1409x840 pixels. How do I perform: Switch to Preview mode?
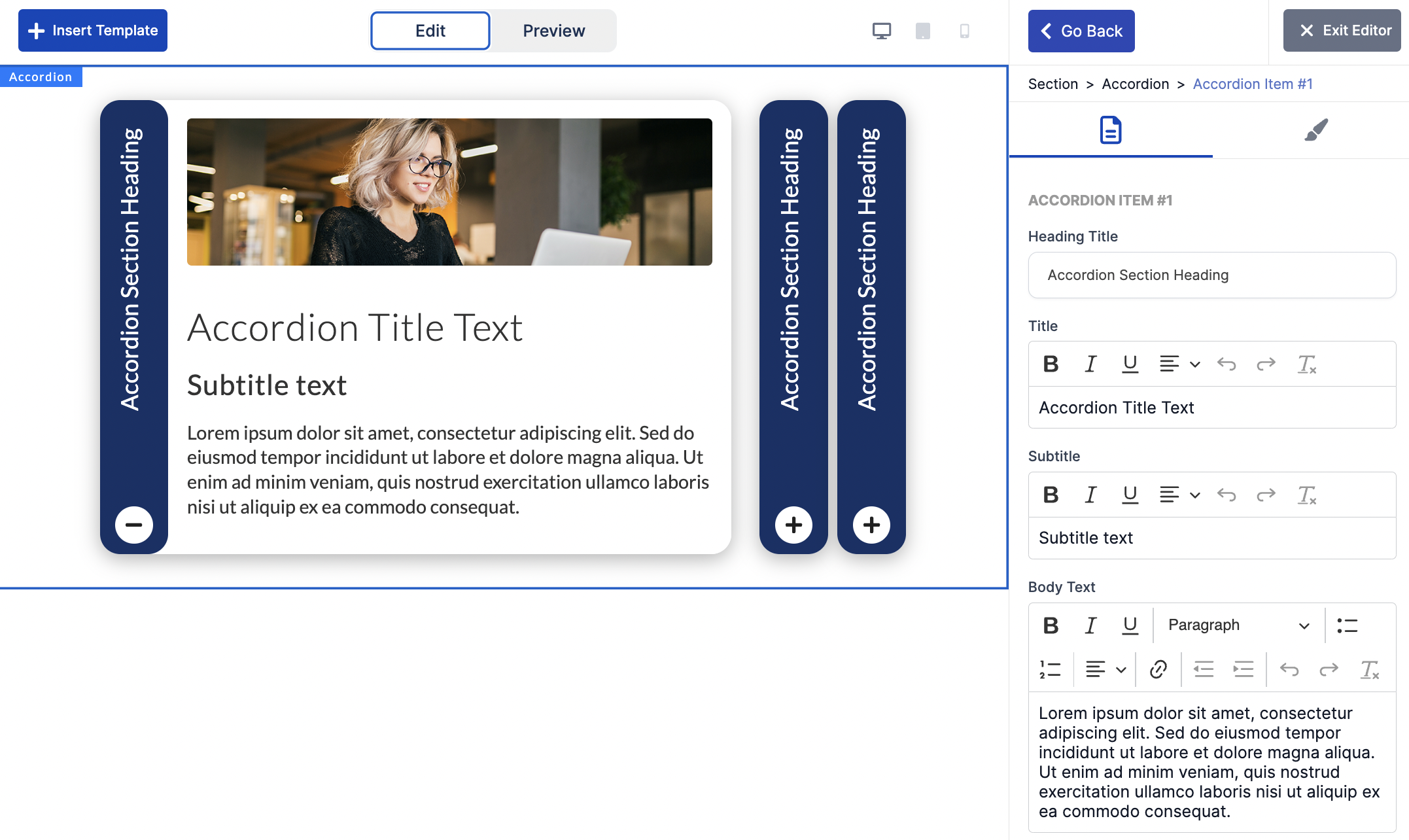(553, 31)
